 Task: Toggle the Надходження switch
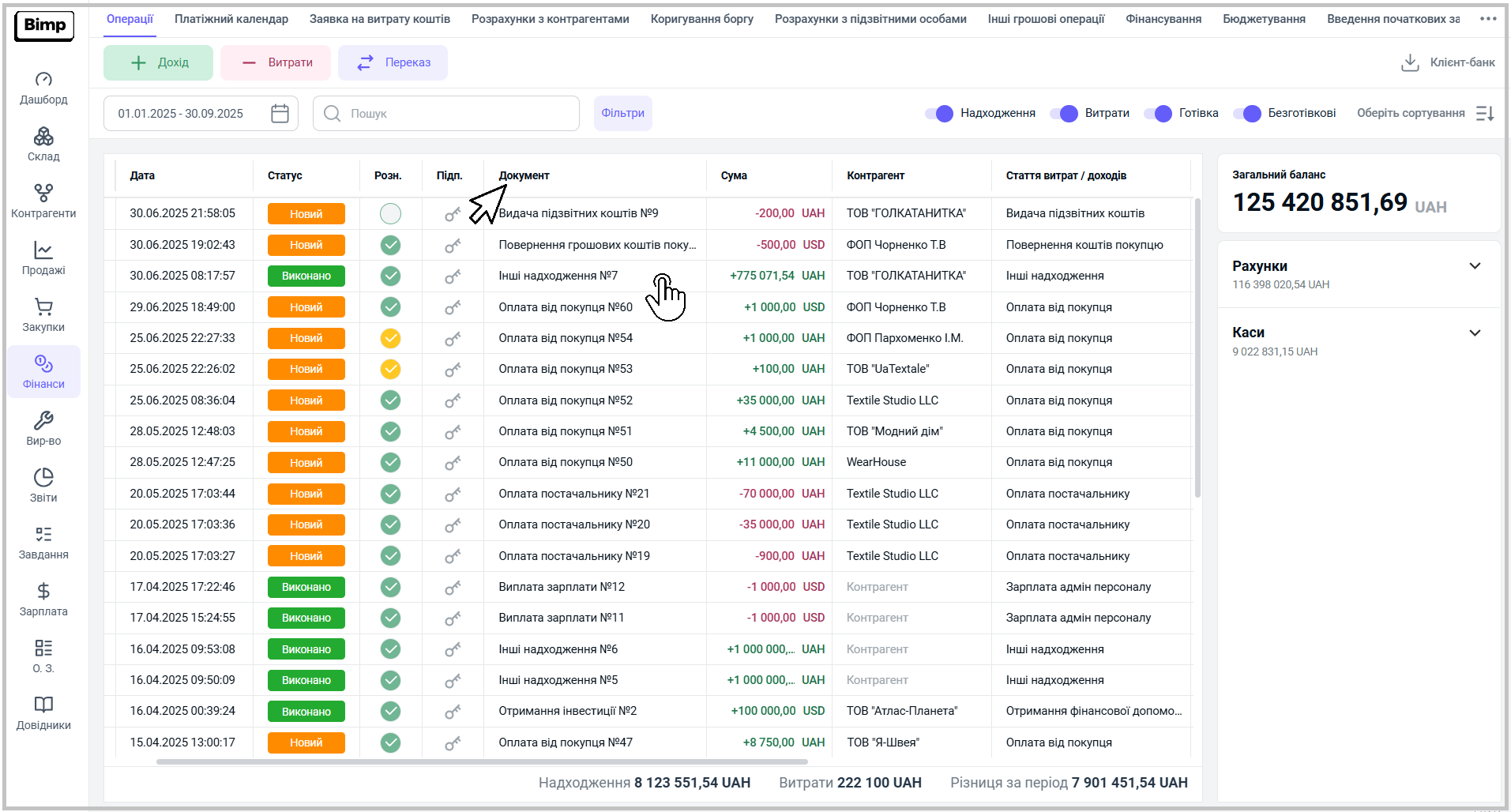point(939,114)
